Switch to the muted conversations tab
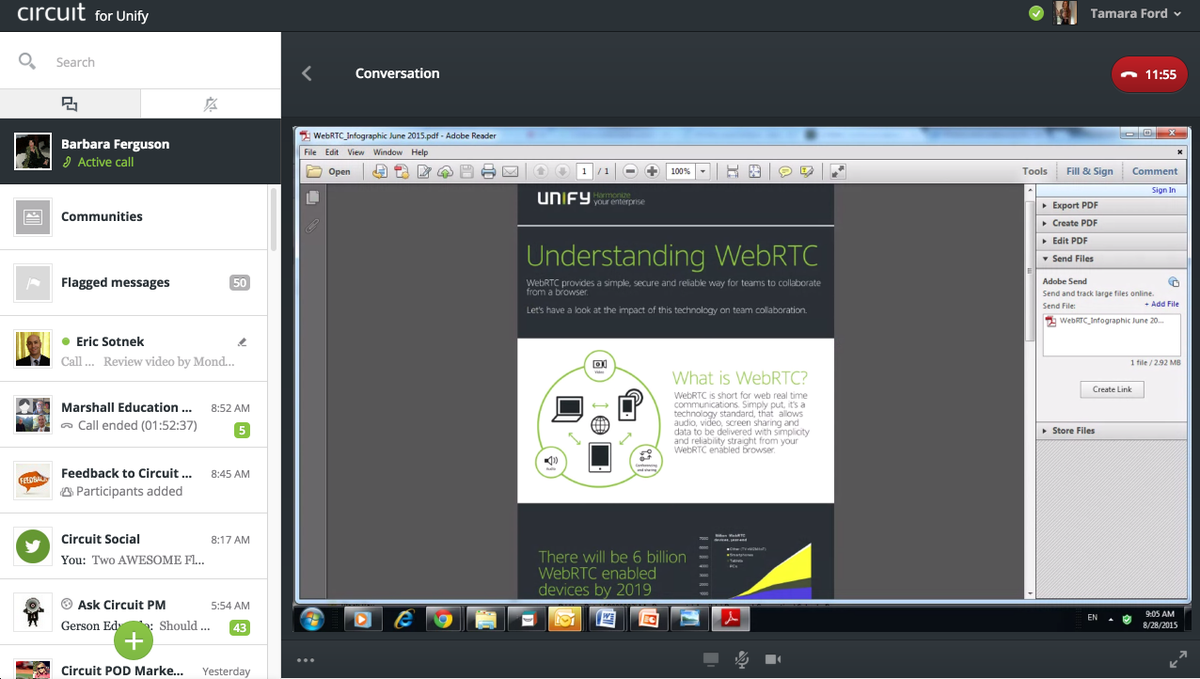Screen dimensions: 1200x679 coord(210,104)
